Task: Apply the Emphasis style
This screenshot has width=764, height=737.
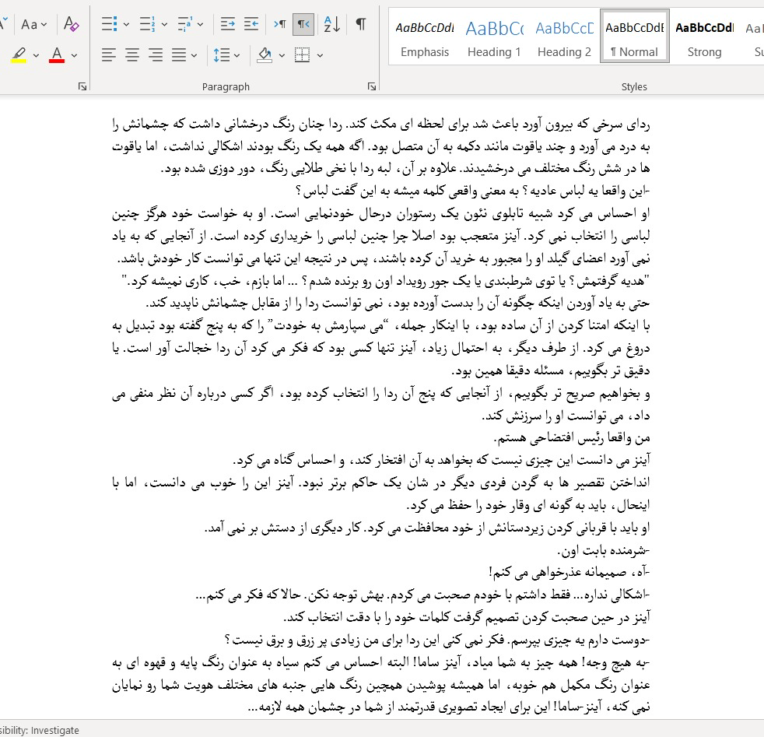Action: tap(424, 37)
